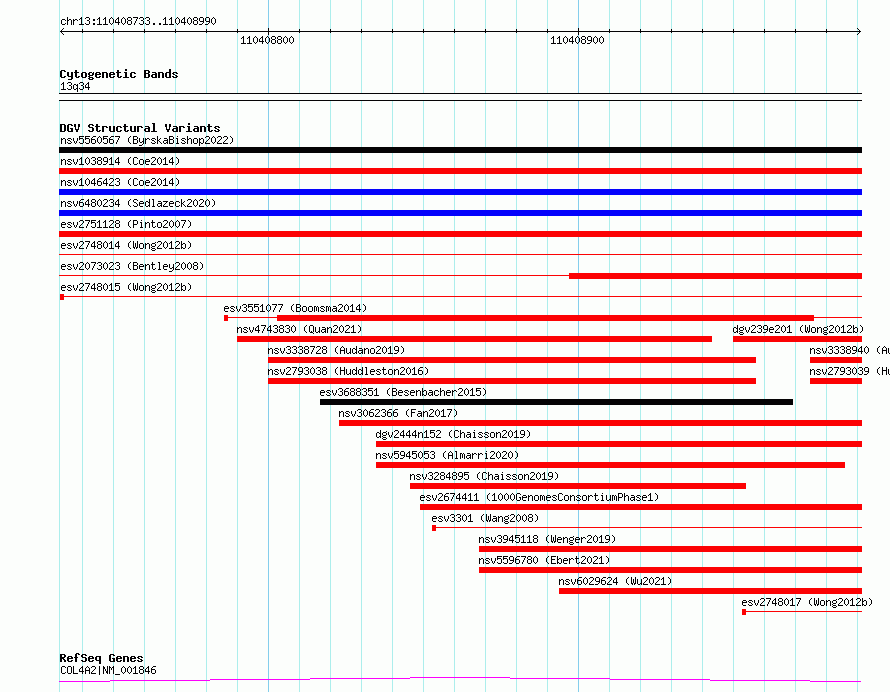Select the partially visible nsv3338940 label

[x=849, y=350]
